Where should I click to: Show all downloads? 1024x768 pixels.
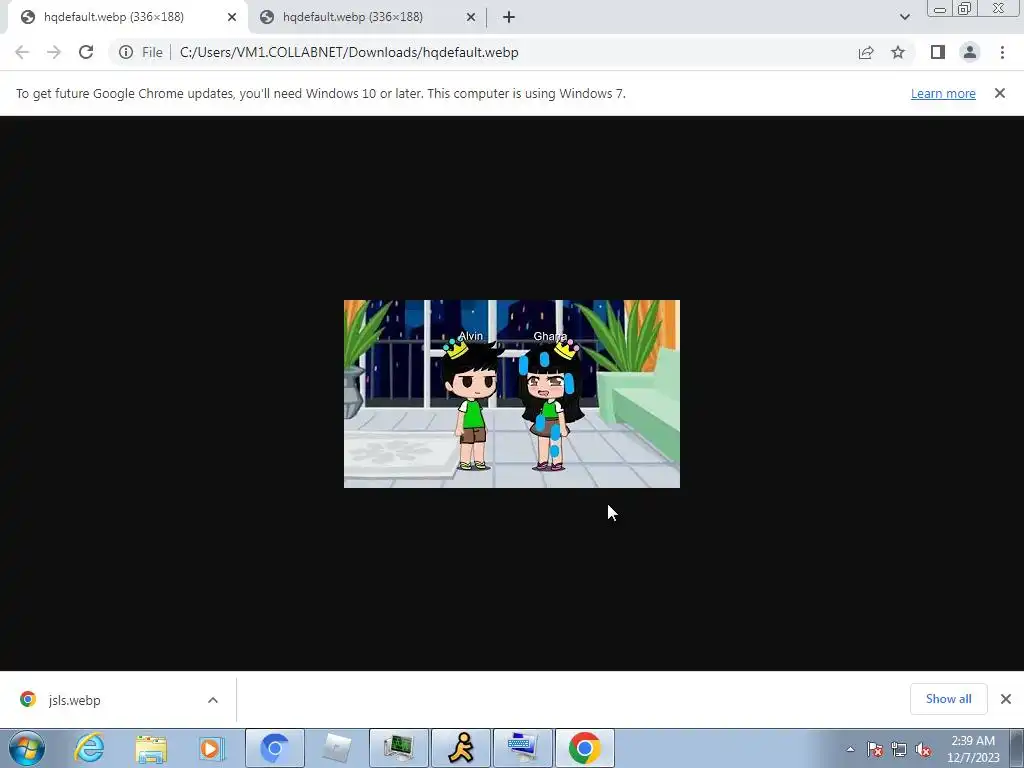(x=948, y=699)
